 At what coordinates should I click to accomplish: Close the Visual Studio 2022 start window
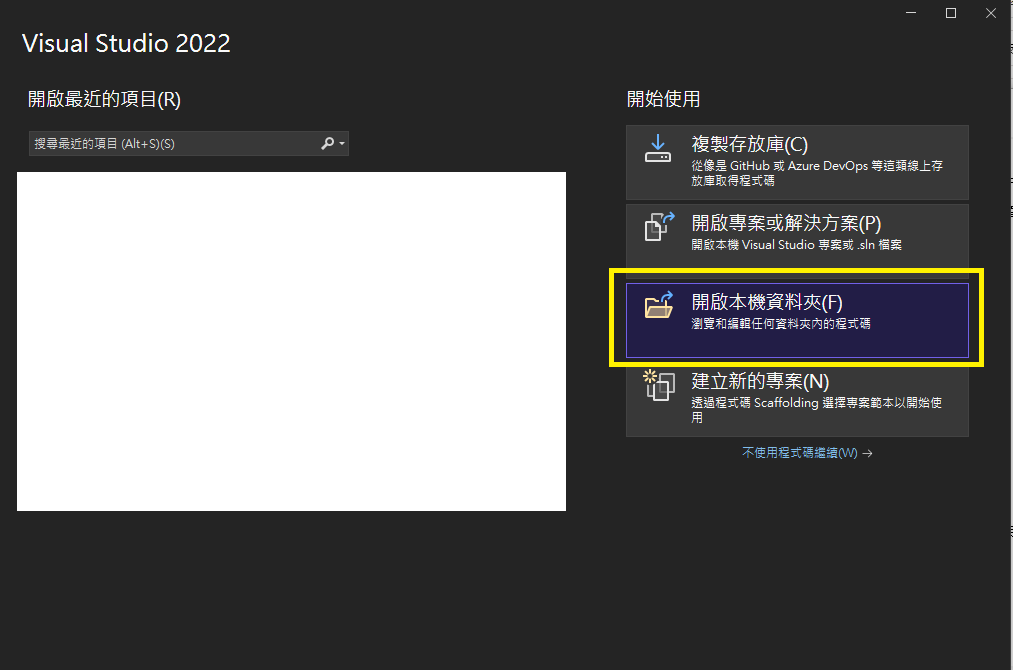pyautogui.click(x=991, y=13)
